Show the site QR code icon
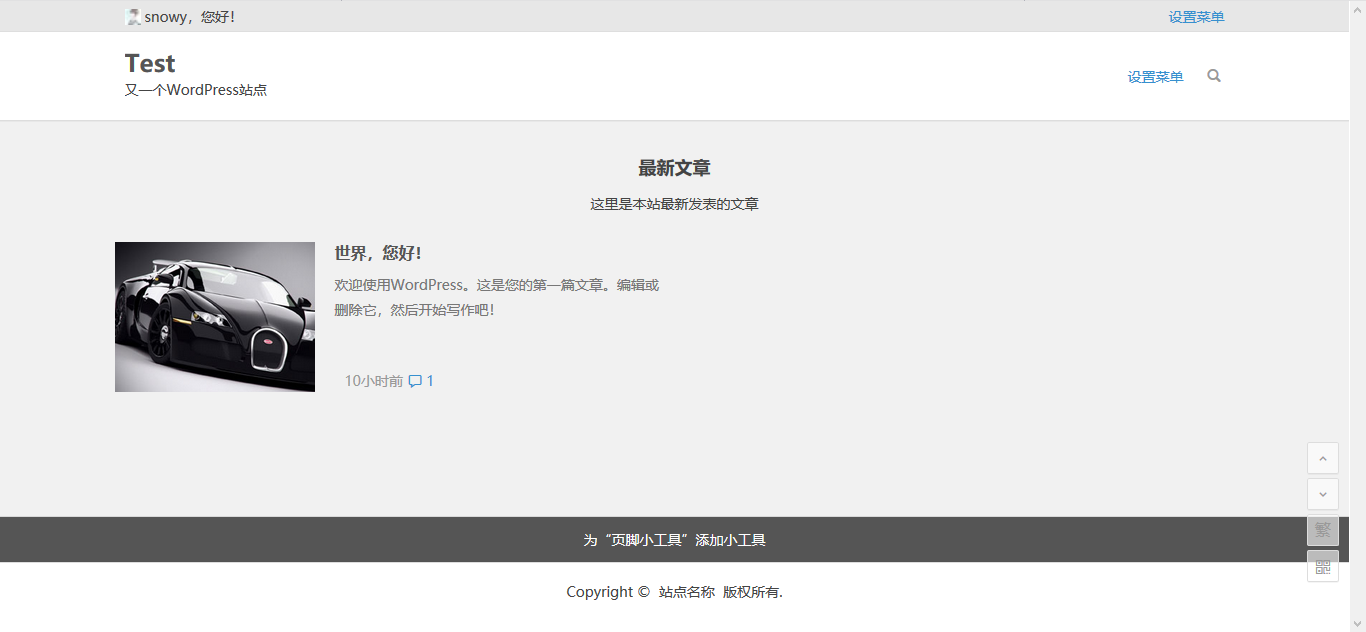Screen dimensions: 1366x632 click(1322, 565)
